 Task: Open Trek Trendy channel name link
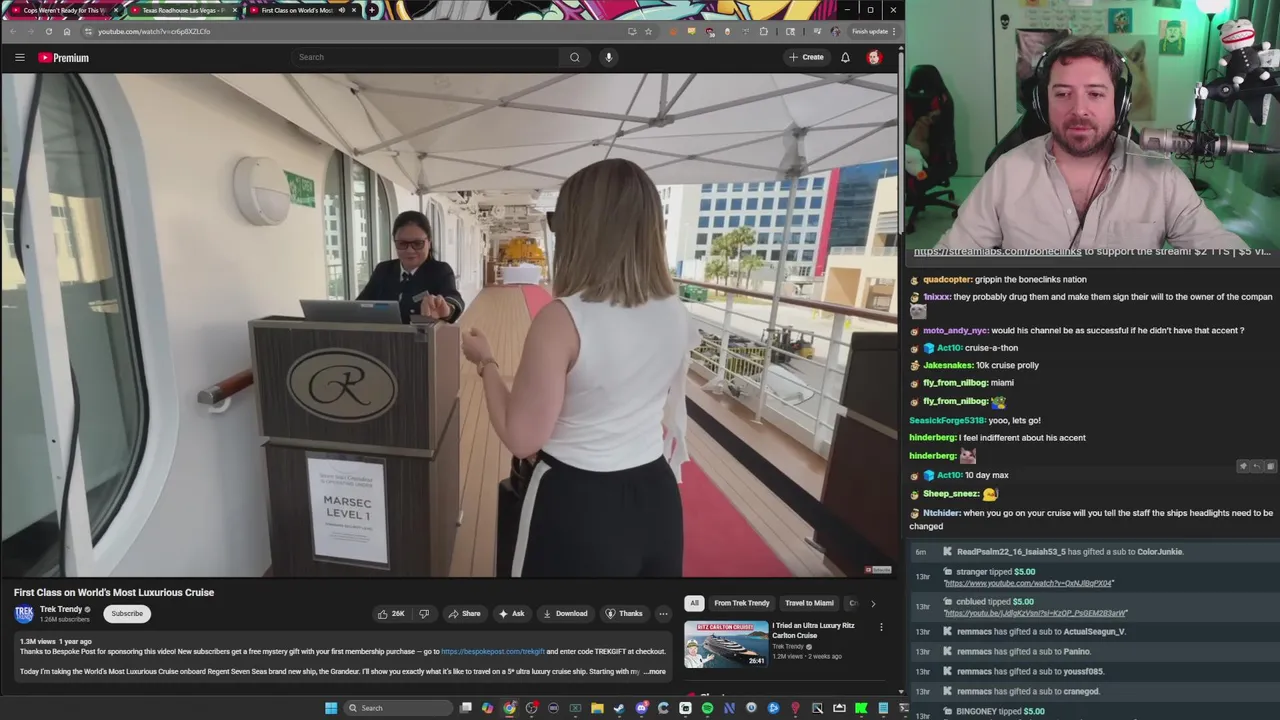tap(61, 609)
